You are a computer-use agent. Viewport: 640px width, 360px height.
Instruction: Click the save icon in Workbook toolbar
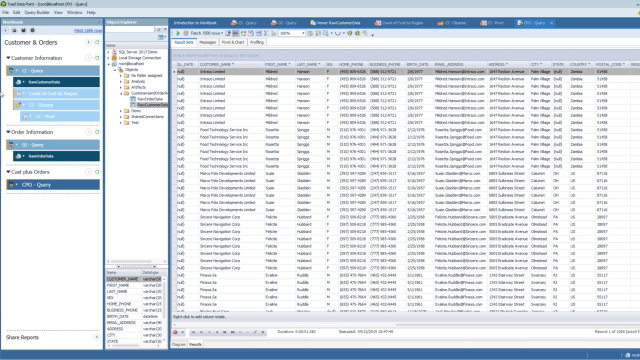tap(23, 31)
